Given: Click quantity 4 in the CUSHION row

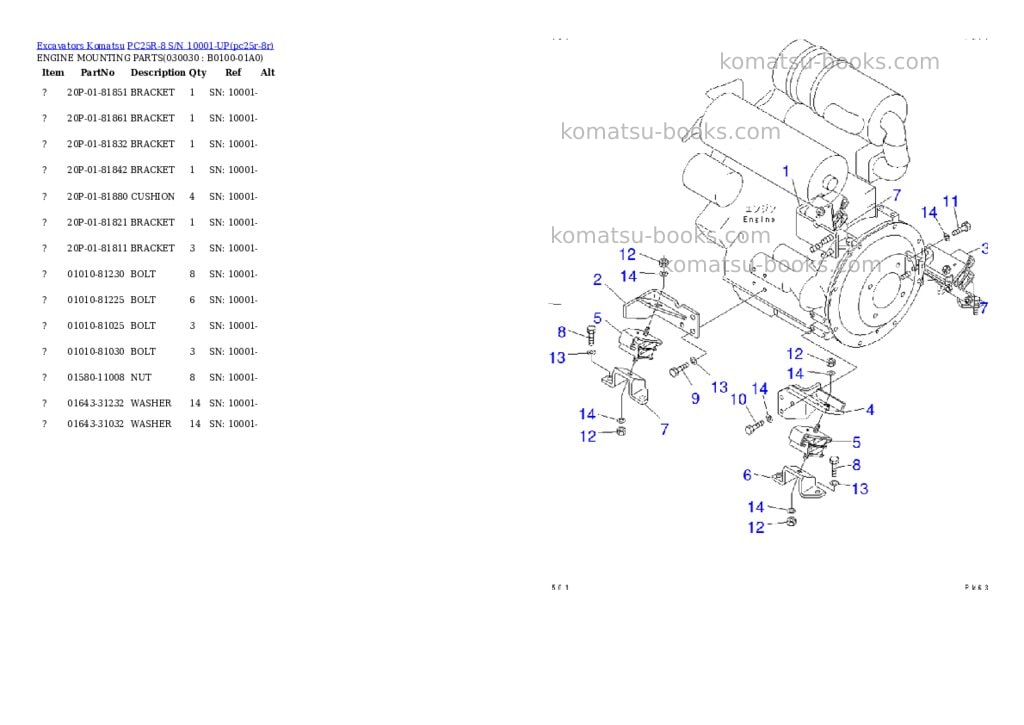Looking at the screenshot, I should click(x=192, y=197).
